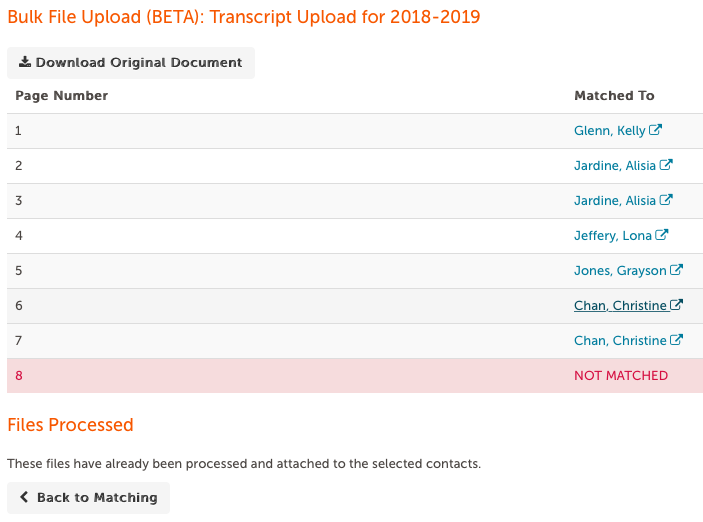
Task: Open external link icon for page 6 Chan, Christine
Action: click(x=676, y=305)
